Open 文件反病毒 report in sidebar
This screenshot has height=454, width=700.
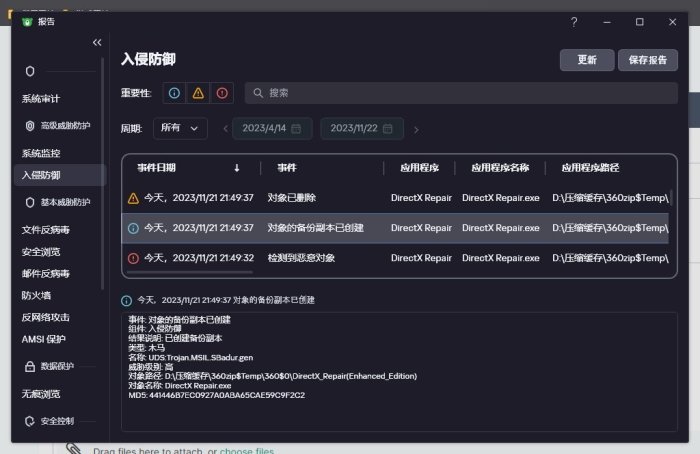(46, 230)
